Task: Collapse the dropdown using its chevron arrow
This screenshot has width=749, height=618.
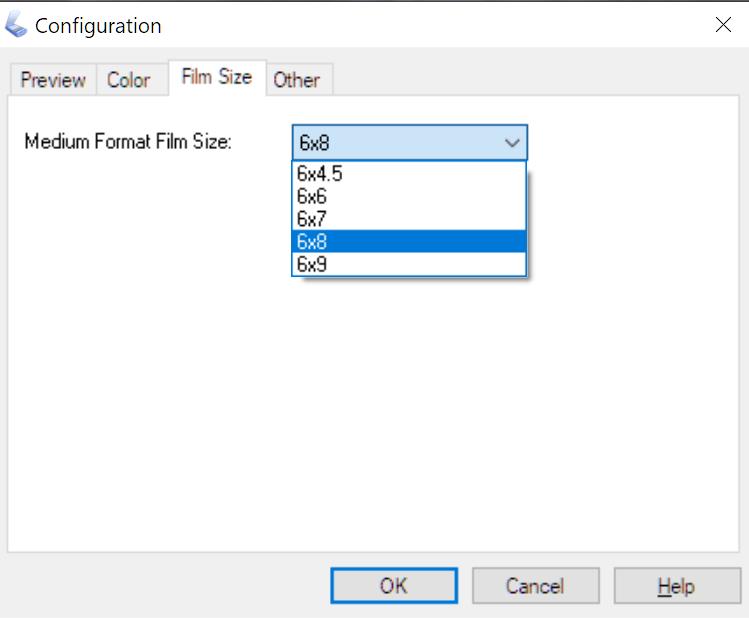Action: click(x=512, y=143)
